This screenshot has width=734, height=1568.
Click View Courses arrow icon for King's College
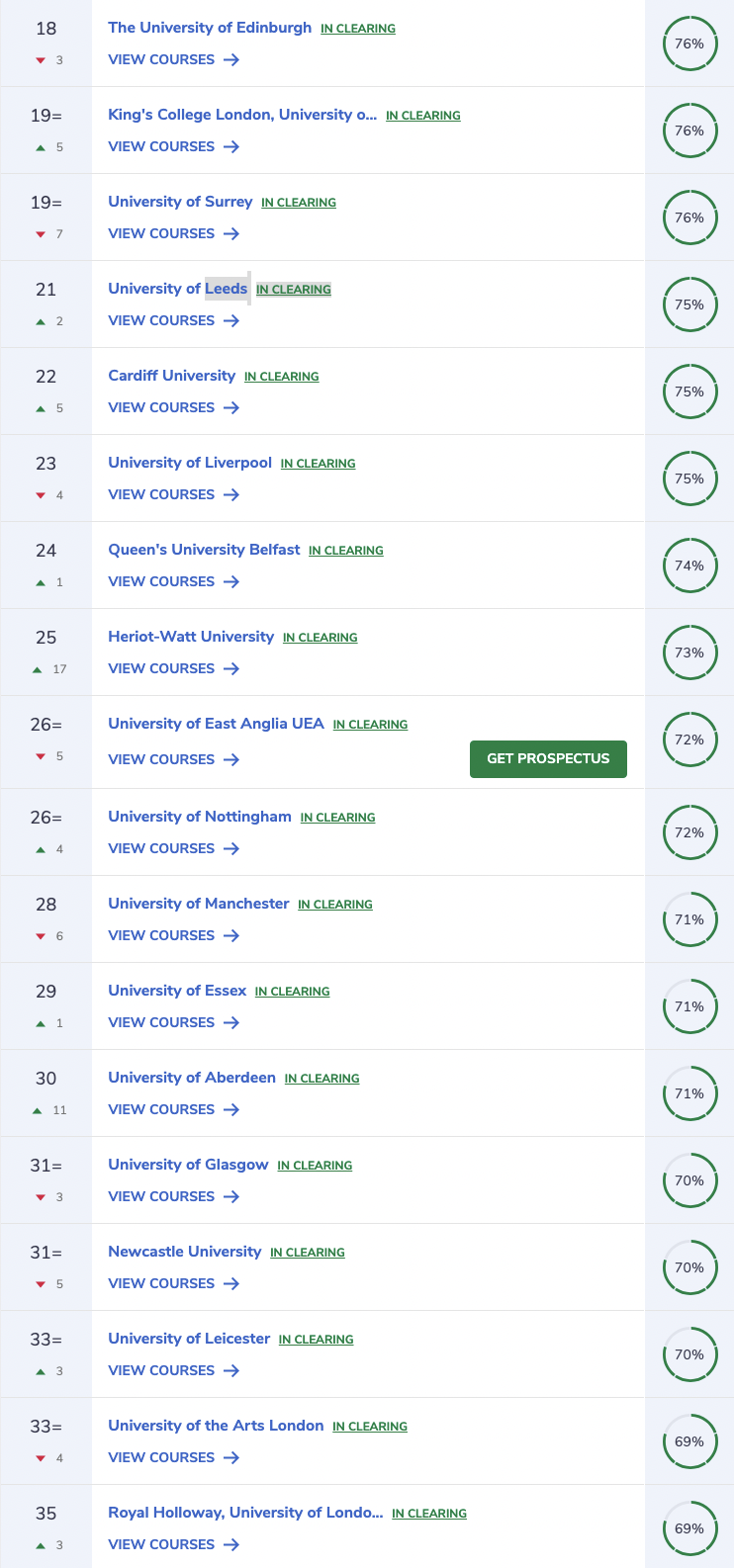231,147
